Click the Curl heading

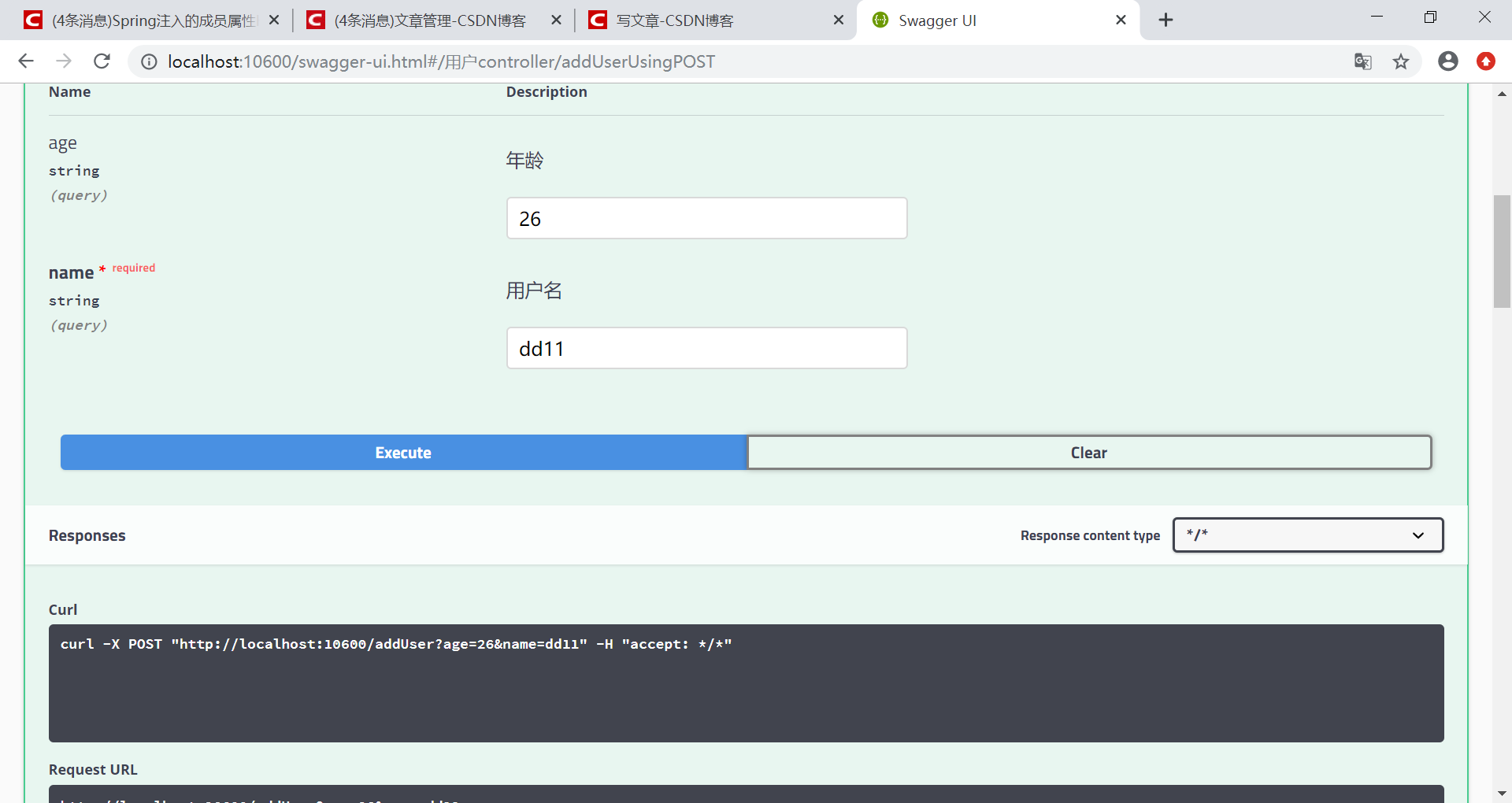coord(63,610)
